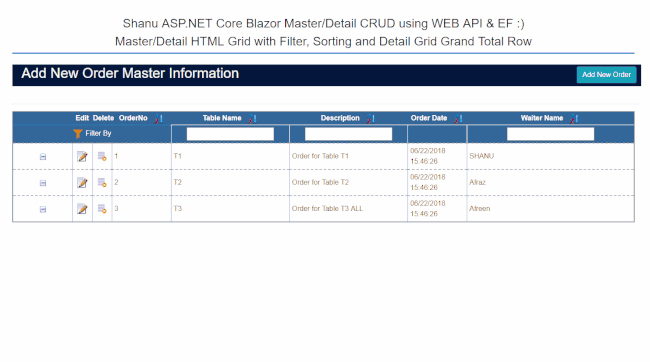
Task: Sort by Table Name column icon
Action: point(252,119)
